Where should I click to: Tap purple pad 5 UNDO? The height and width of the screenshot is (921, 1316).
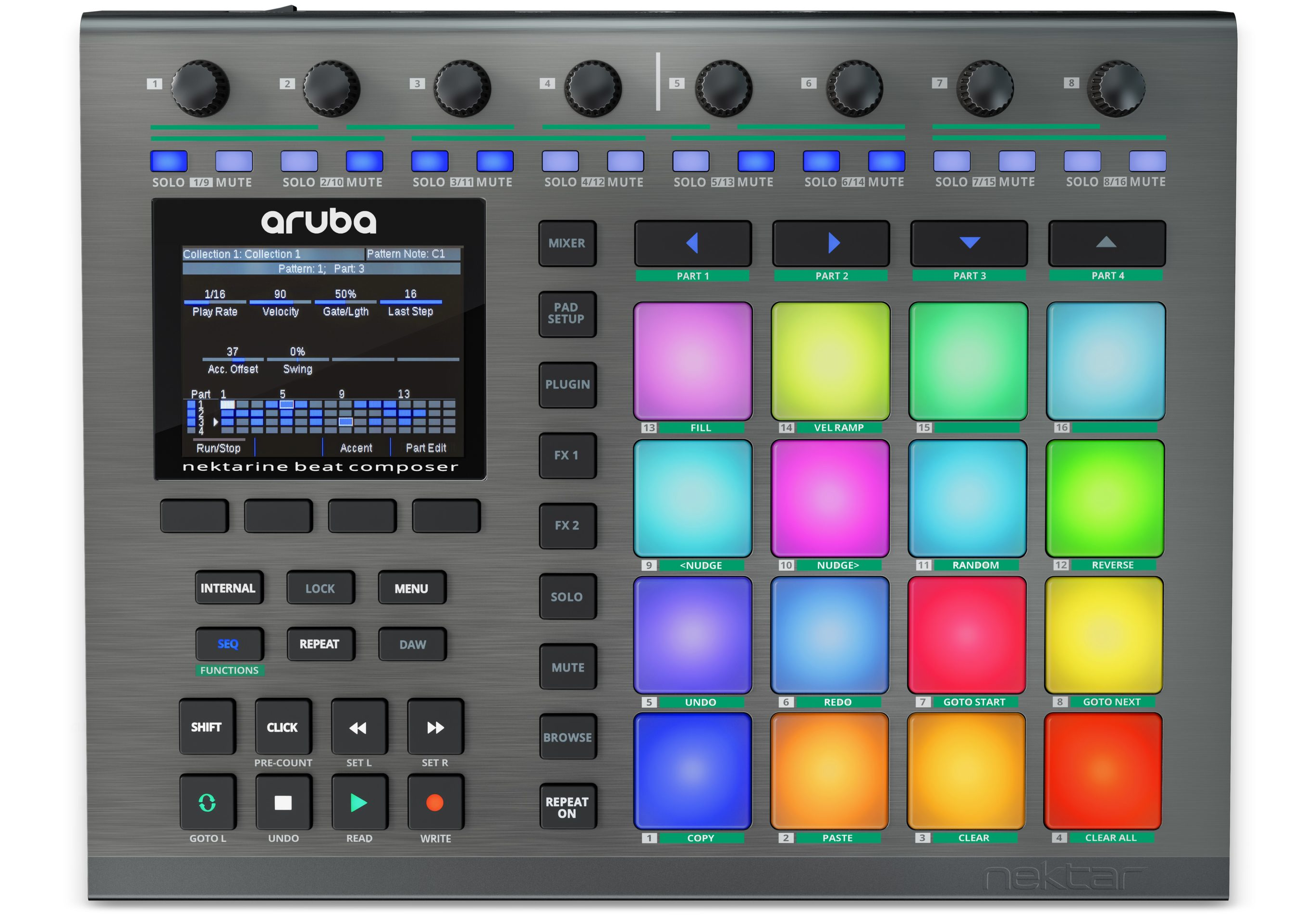point(692,635)
